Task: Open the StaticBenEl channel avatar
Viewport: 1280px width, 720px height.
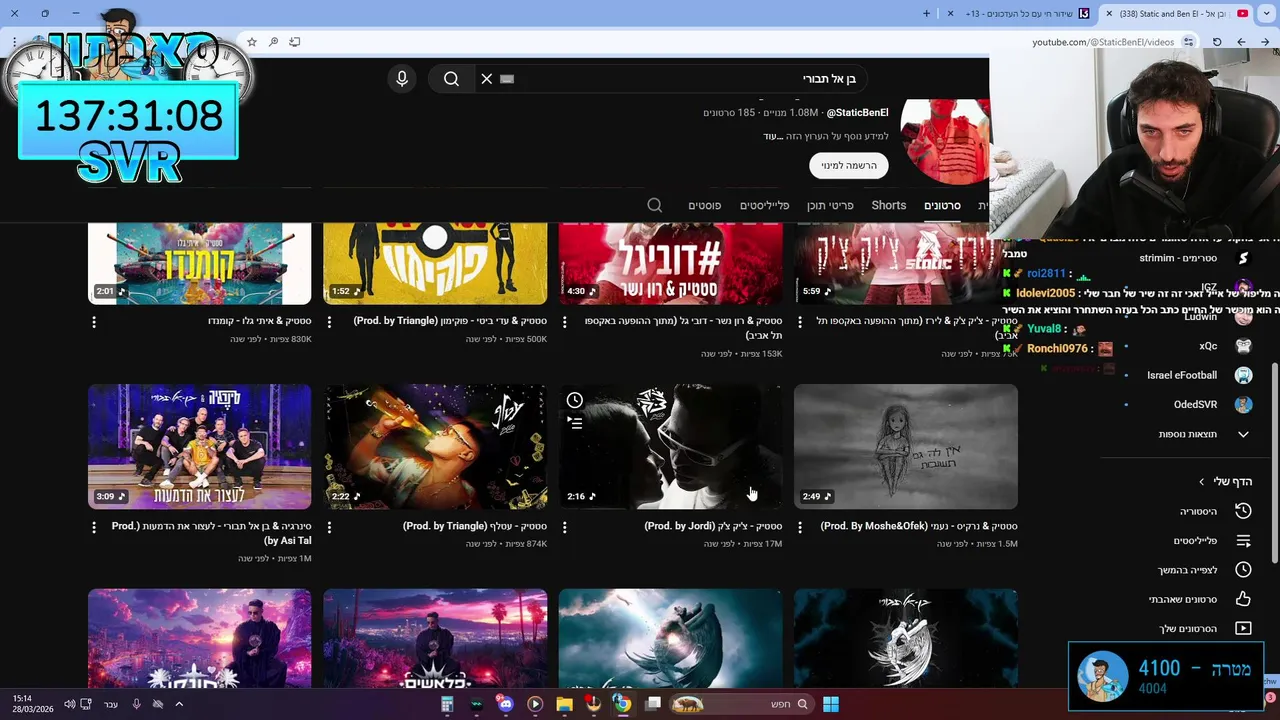Action: click(945, 140)
